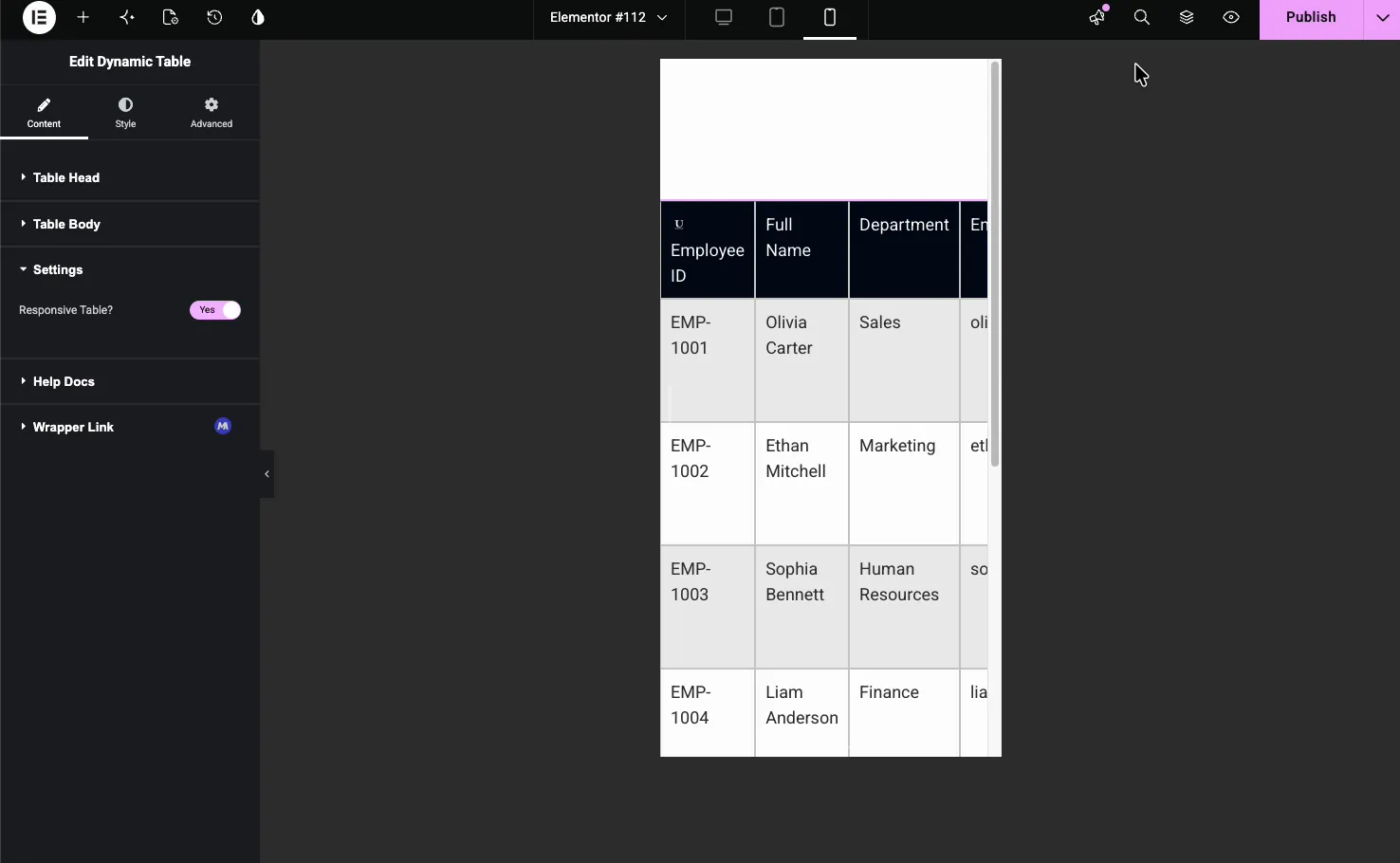Viewport: 1400px width, 863px height.
Task: Turn off the Responsive Table toggle
Action: point(215,310)
